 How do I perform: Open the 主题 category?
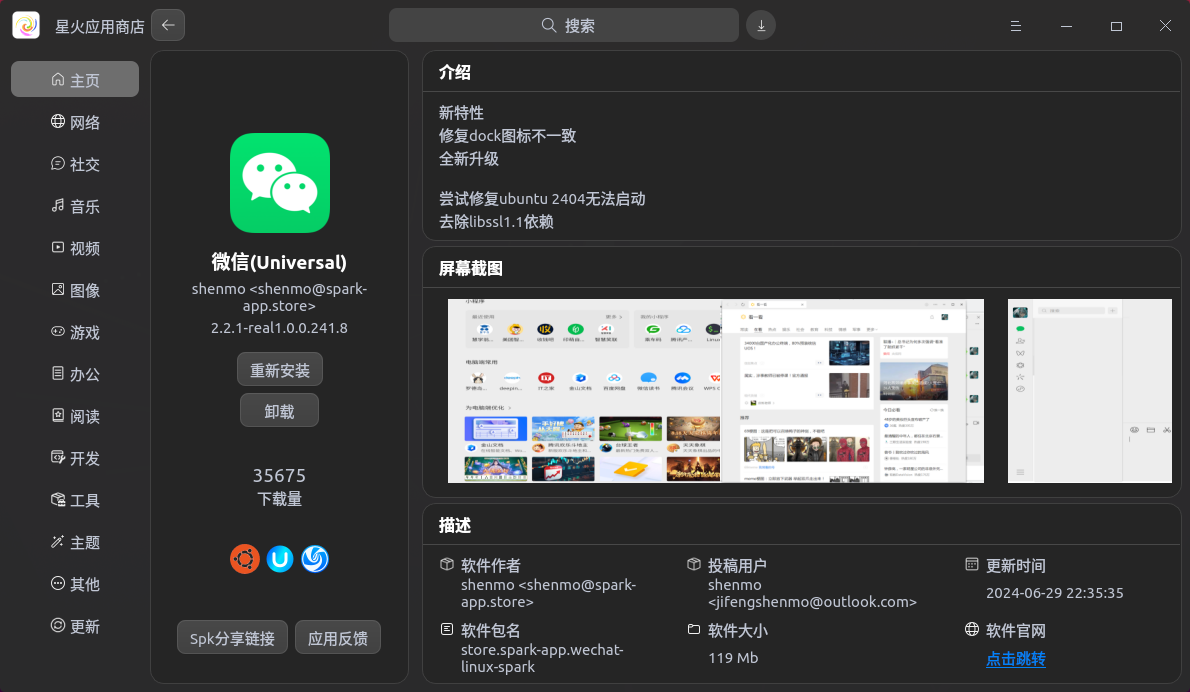point(75,543)
